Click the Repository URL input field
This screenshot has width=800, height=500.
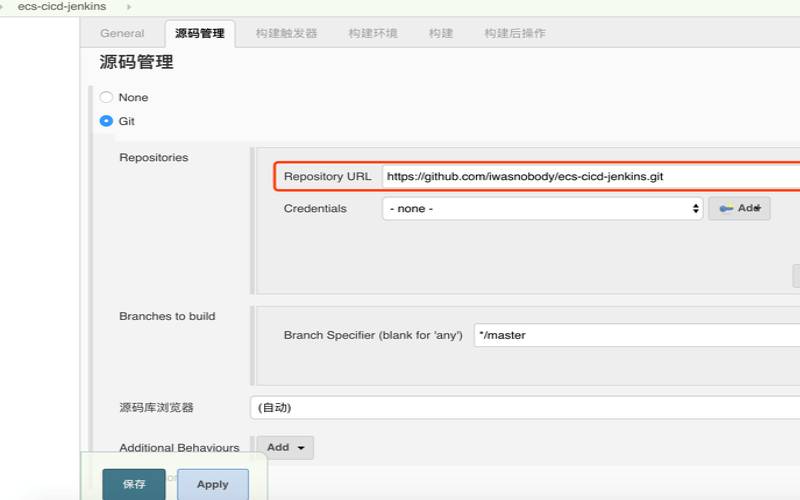[591, 177]
